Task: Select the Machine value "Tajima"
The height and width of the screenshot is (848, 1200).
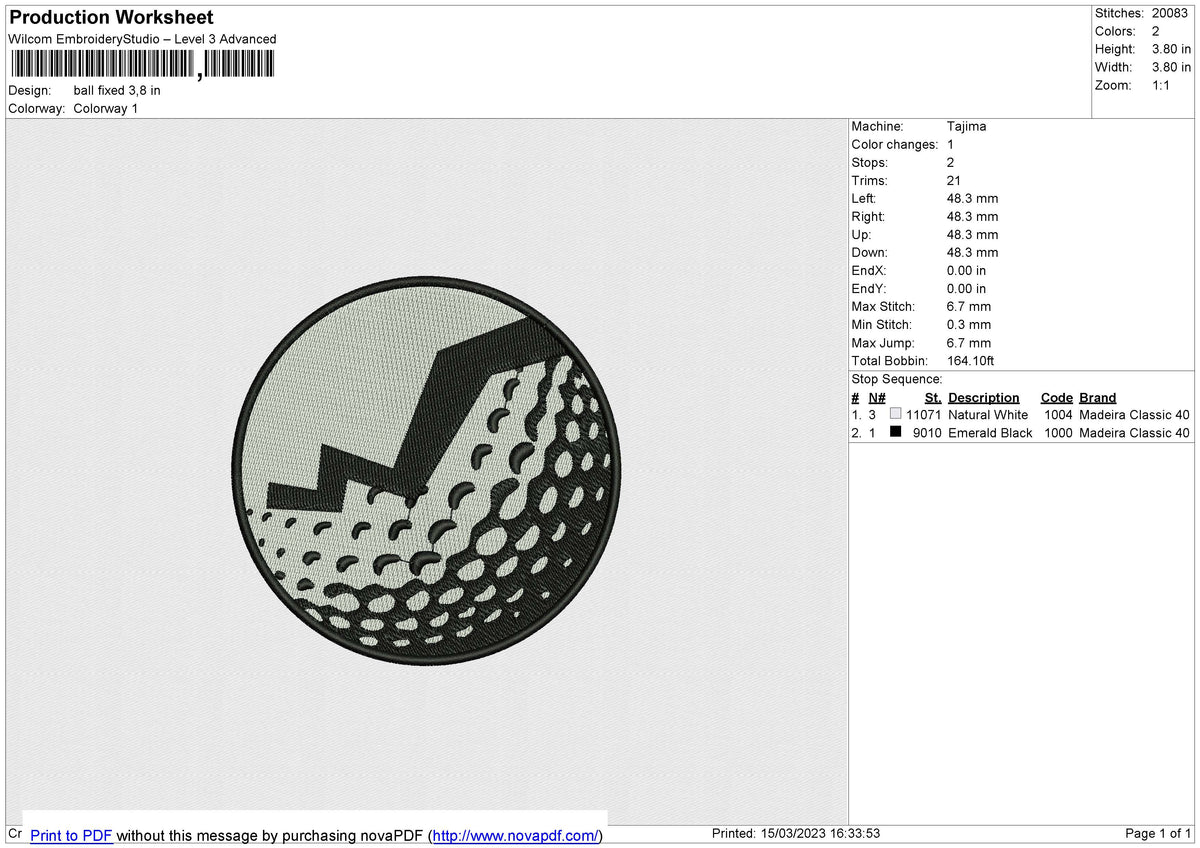Action: 966,126
